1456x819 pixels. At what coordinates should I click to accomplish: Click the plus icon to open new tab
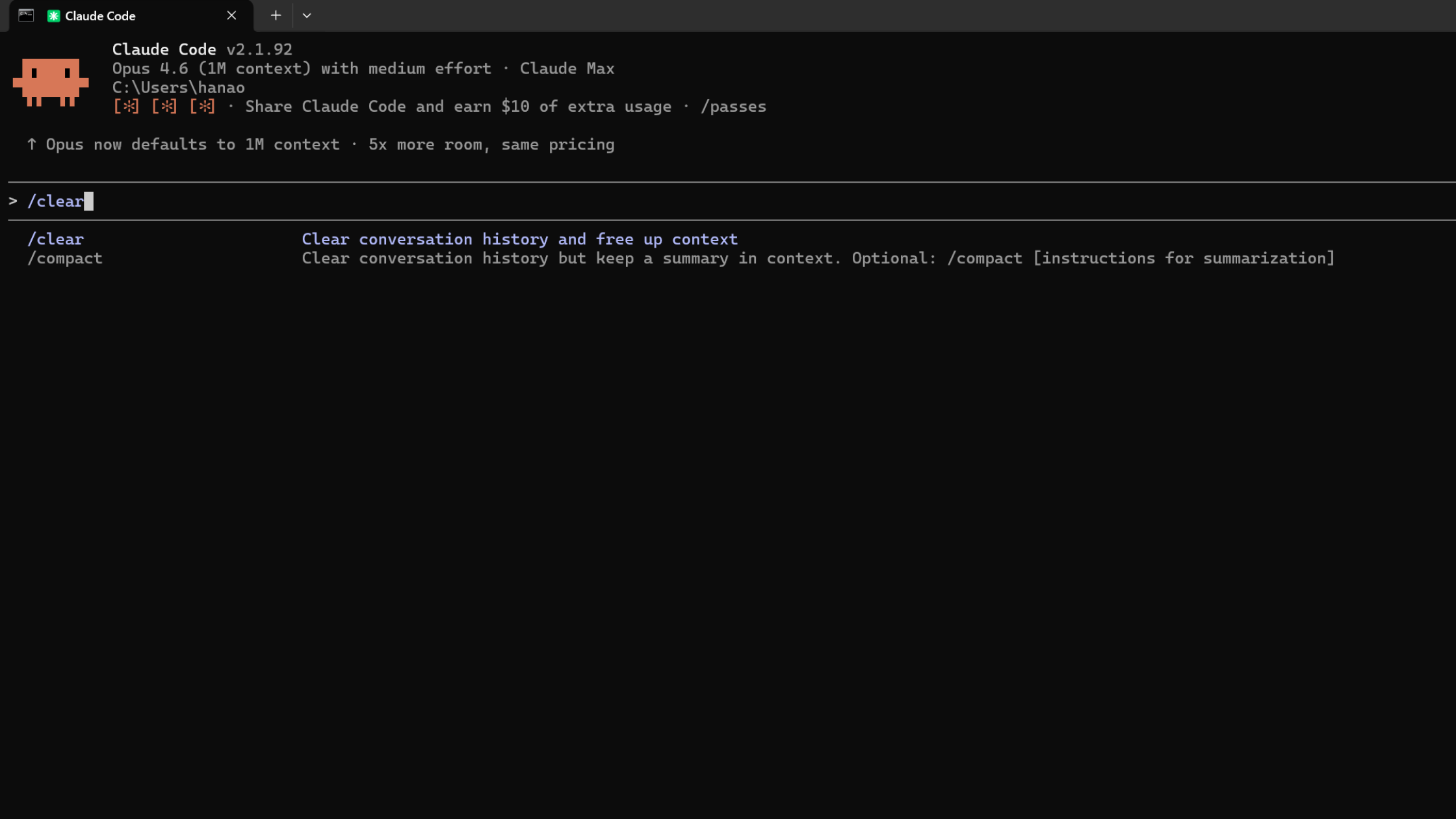[275, 15]
